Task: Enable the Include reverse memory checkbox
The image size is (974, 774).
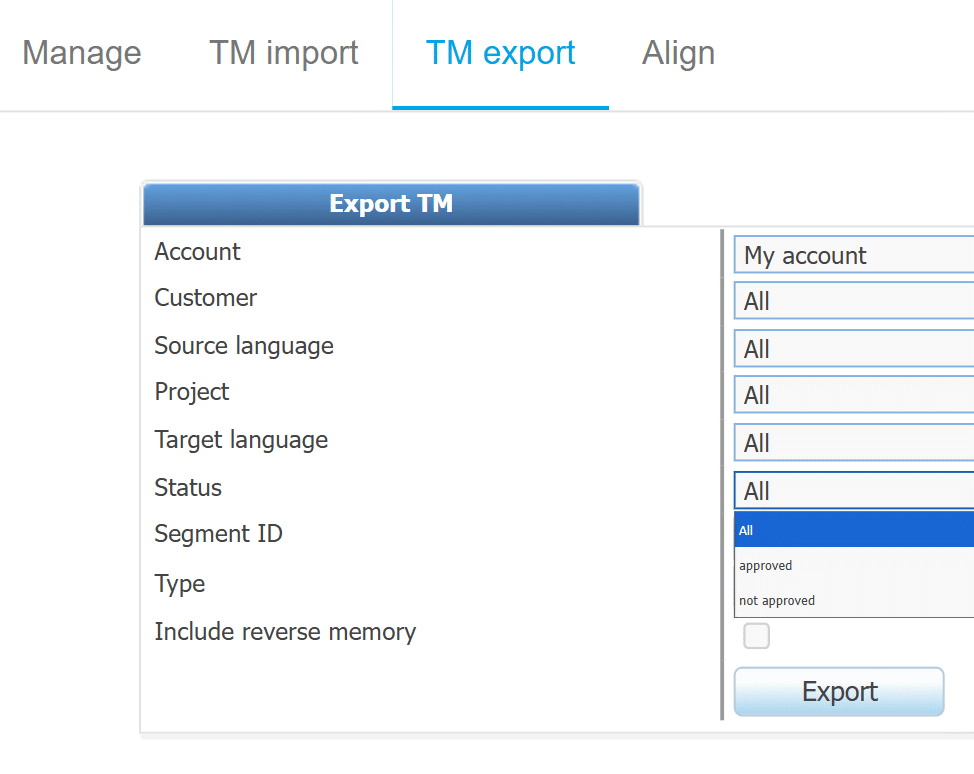Action: coord(757,636)
